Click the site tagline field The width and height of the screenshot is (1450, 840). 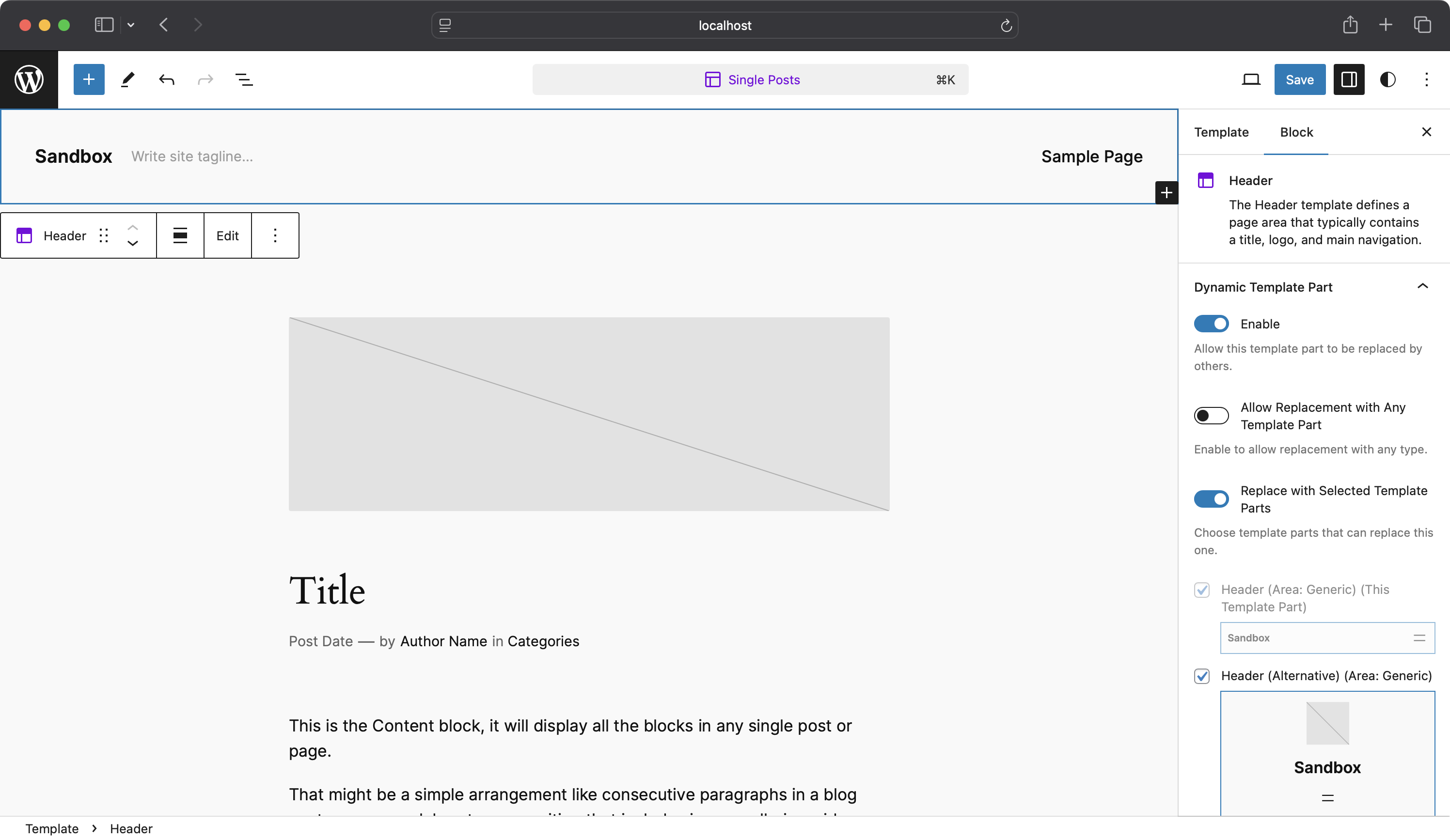click(192, 156)
